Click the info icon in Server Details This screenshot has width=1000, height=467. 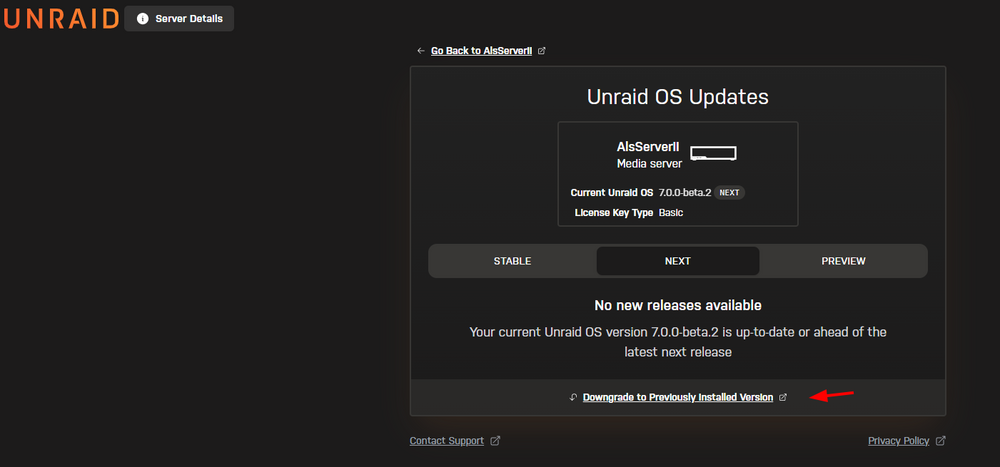point(143,19)
